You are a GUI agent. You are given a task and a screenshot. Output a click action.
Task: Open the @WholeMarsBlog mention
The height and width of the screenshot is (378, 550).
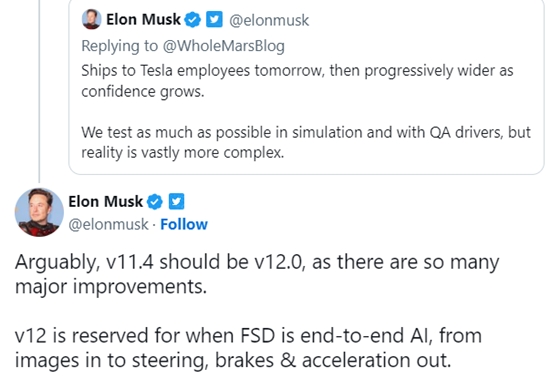[224, 46]
